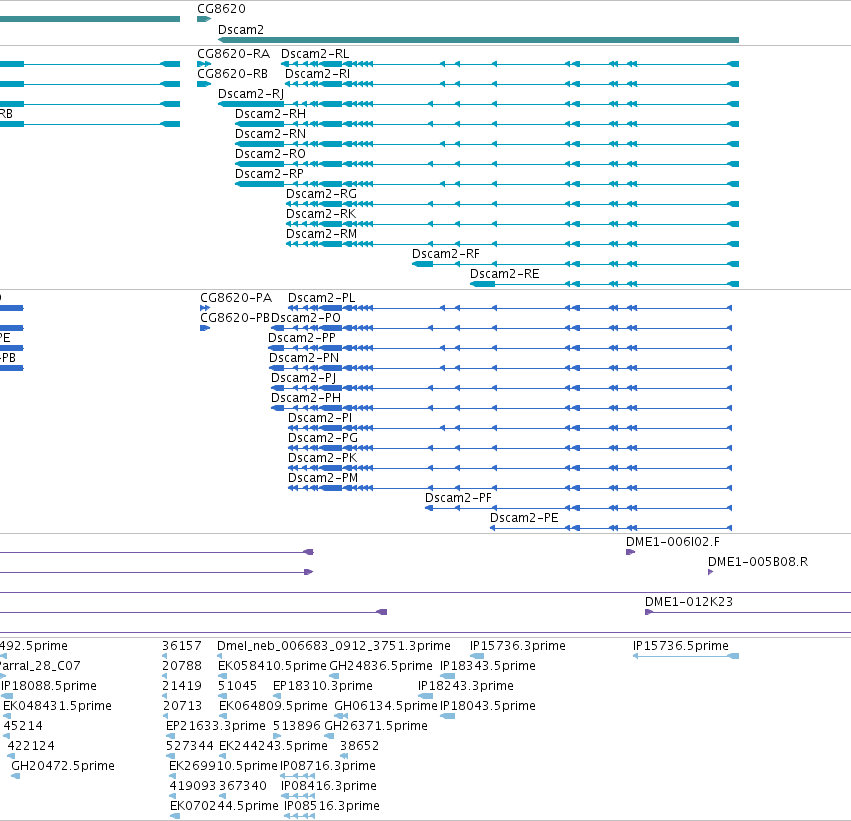Select the EK269910.5prime EST label
The width and height of the screenshot is (851, 821).
tap(223, 767)
